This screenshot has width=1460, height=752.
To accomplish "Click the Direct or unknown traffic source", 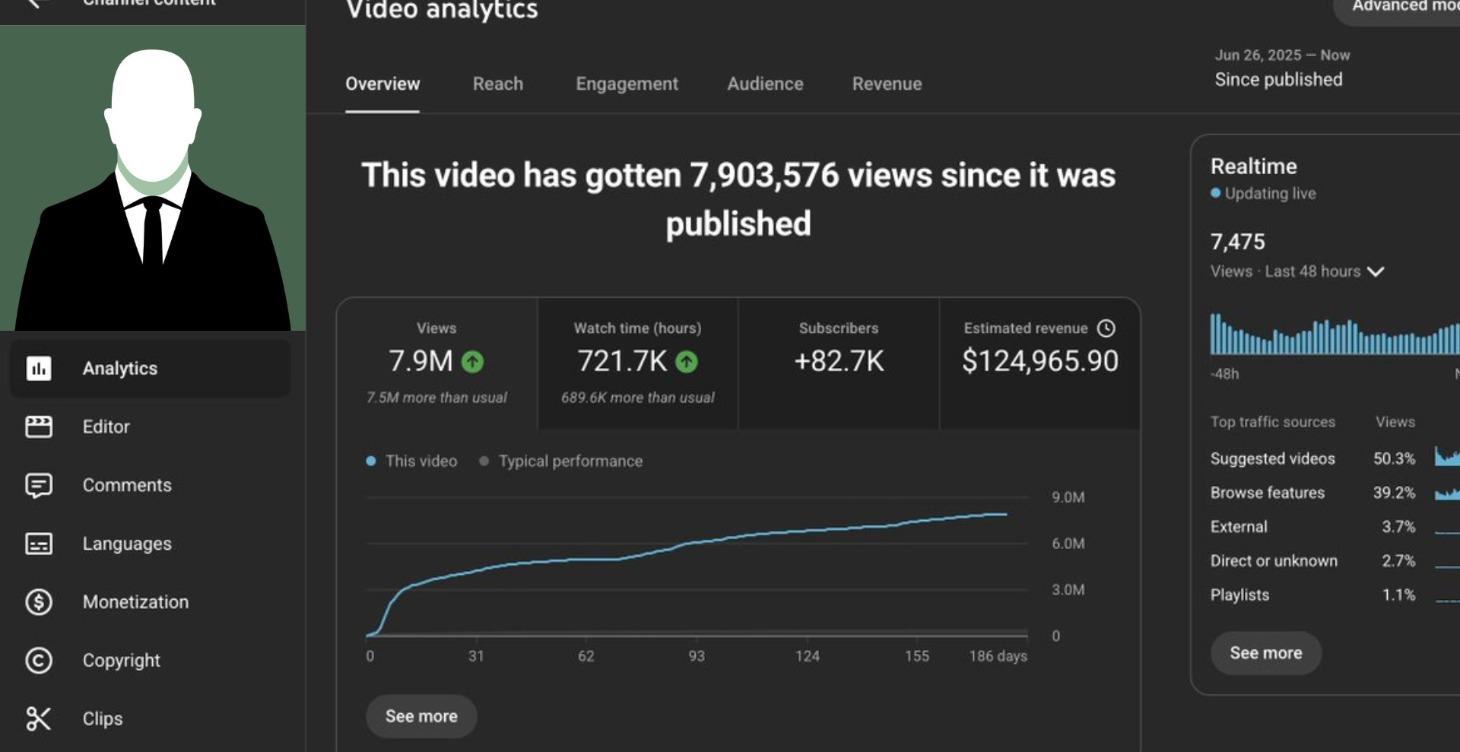I will point(1274,561).
